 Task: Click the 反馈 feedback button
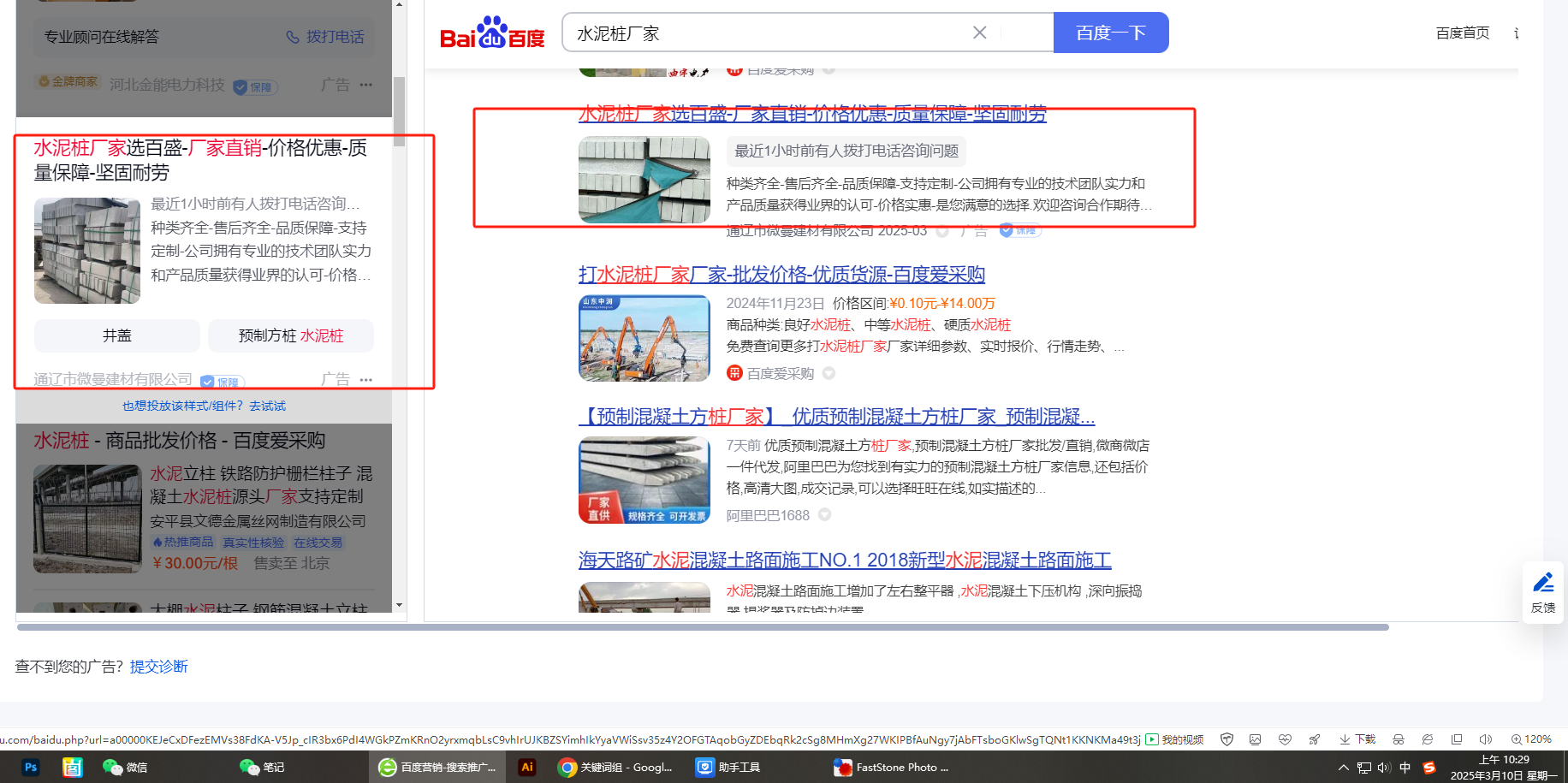click(x=1543, y=592)
